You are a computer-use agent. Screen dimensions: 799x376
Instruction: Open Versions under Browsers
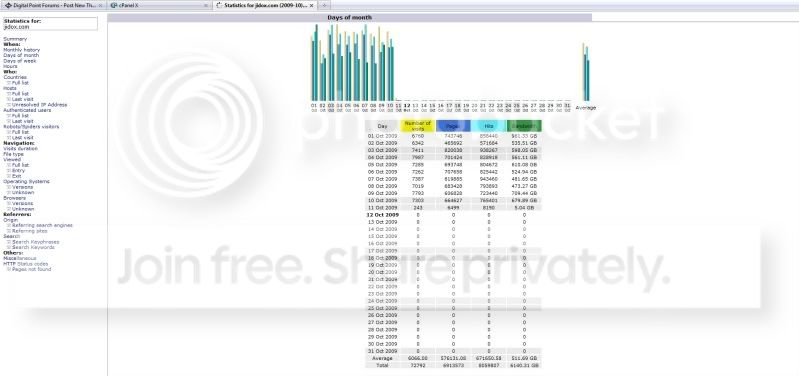click(22, 203)
